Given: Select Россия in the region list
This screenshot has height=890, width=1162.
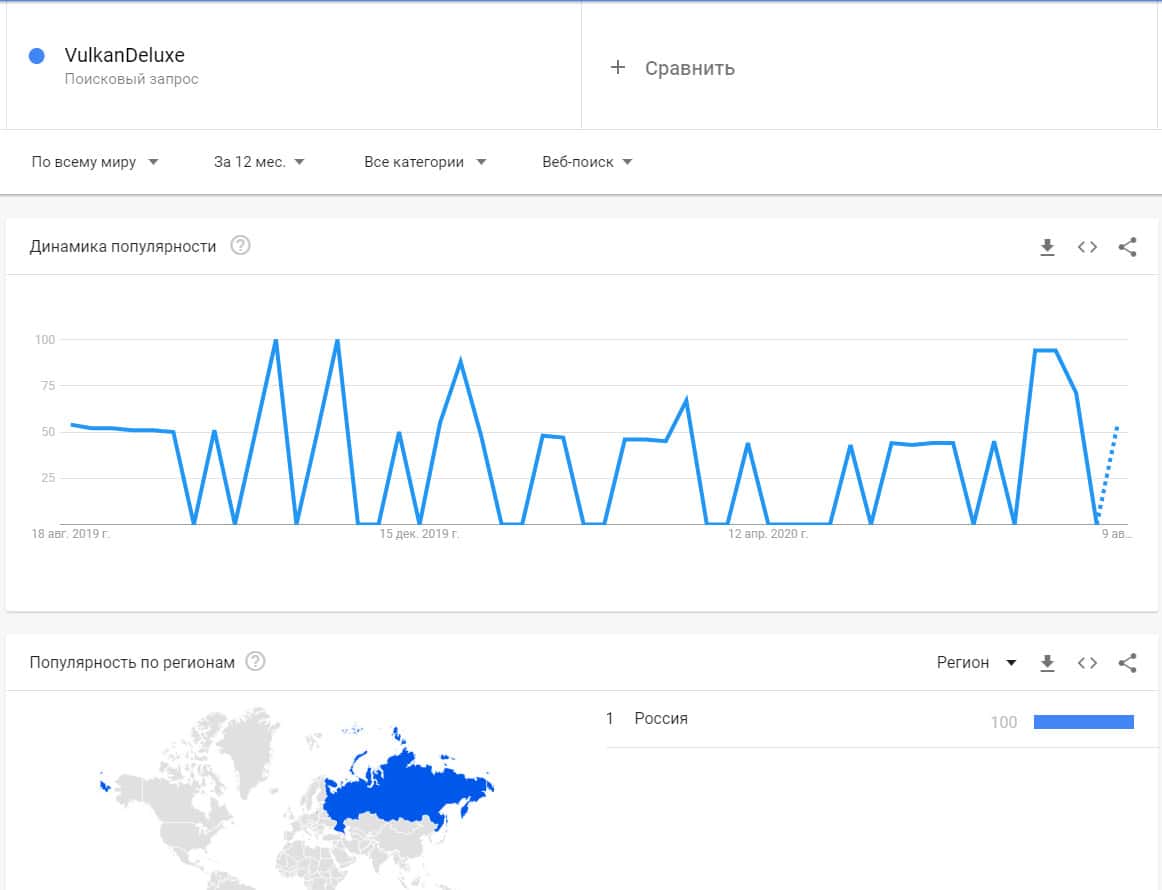Looking at the screenshot, I should (661, 718).
